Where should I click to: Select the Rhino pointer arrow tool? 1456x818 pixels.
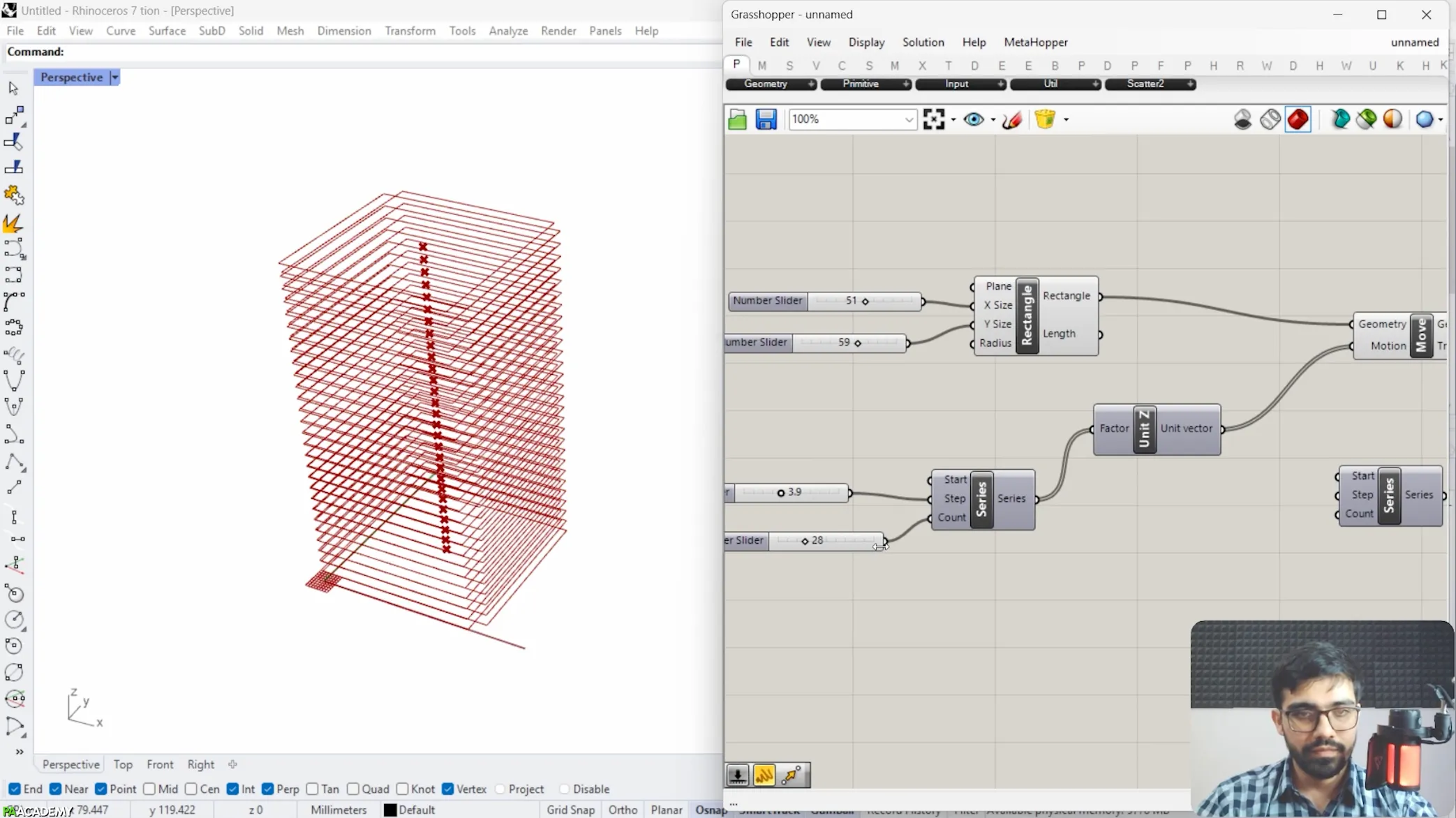pos(13,88)
